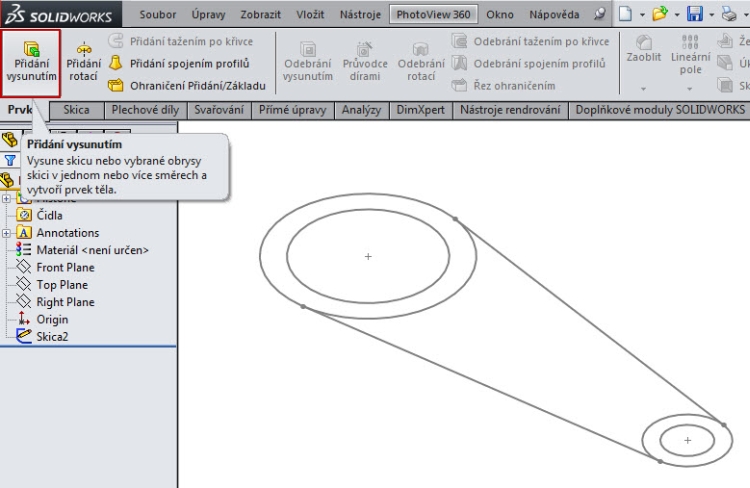
Task: Expand the Annotations tree node
Action: pos(6,233)
